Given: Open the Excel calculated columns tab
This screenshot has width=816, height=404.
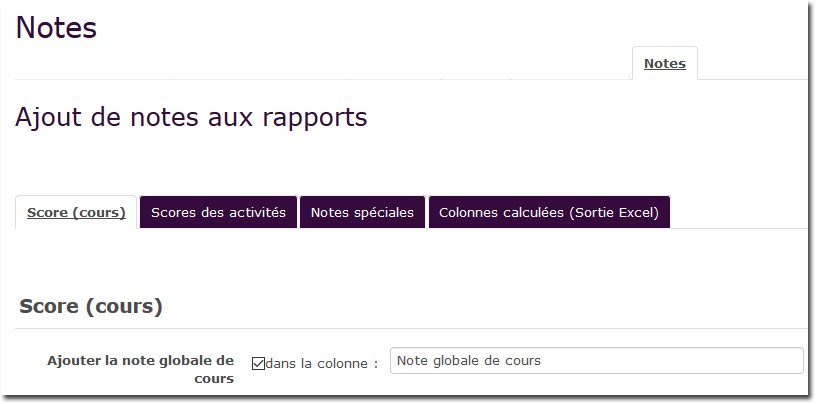Looking at the screenshot, I should click(548, 212).
